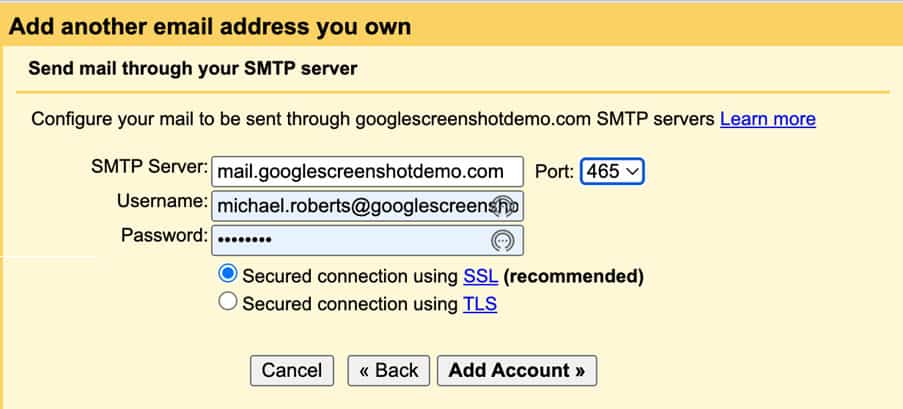Focus the Password input field
Image resolution: width=903 pixels, height=409 pixels.
pyautogui.click(x=367, y=240)
